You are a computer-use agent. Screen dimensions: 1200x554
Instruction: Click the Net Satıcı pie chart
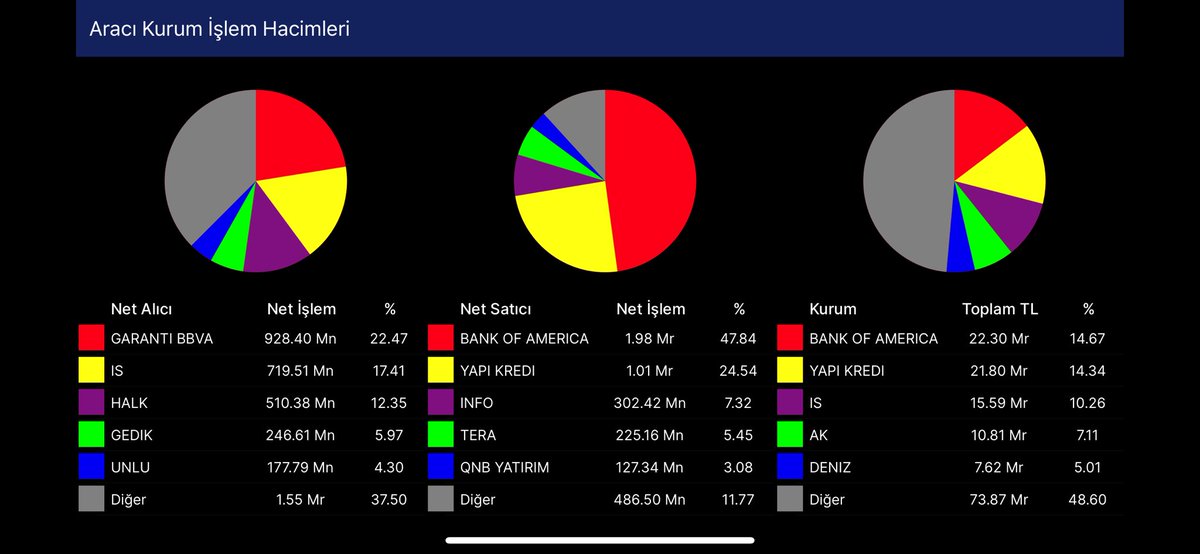point(605,181)
